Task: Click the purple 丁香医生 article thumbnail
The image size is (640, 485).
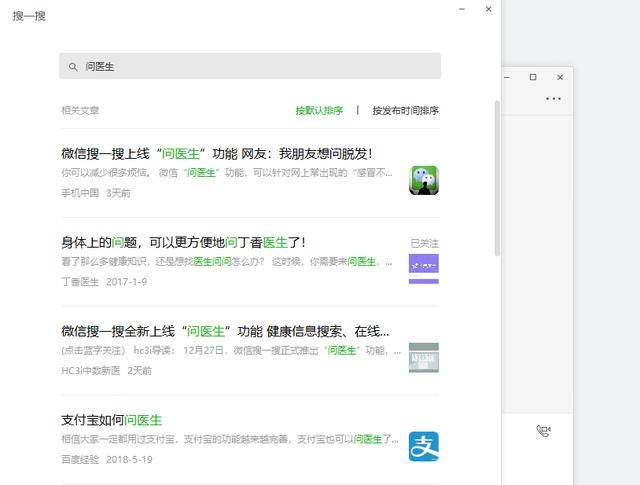Action: [423, 269]
